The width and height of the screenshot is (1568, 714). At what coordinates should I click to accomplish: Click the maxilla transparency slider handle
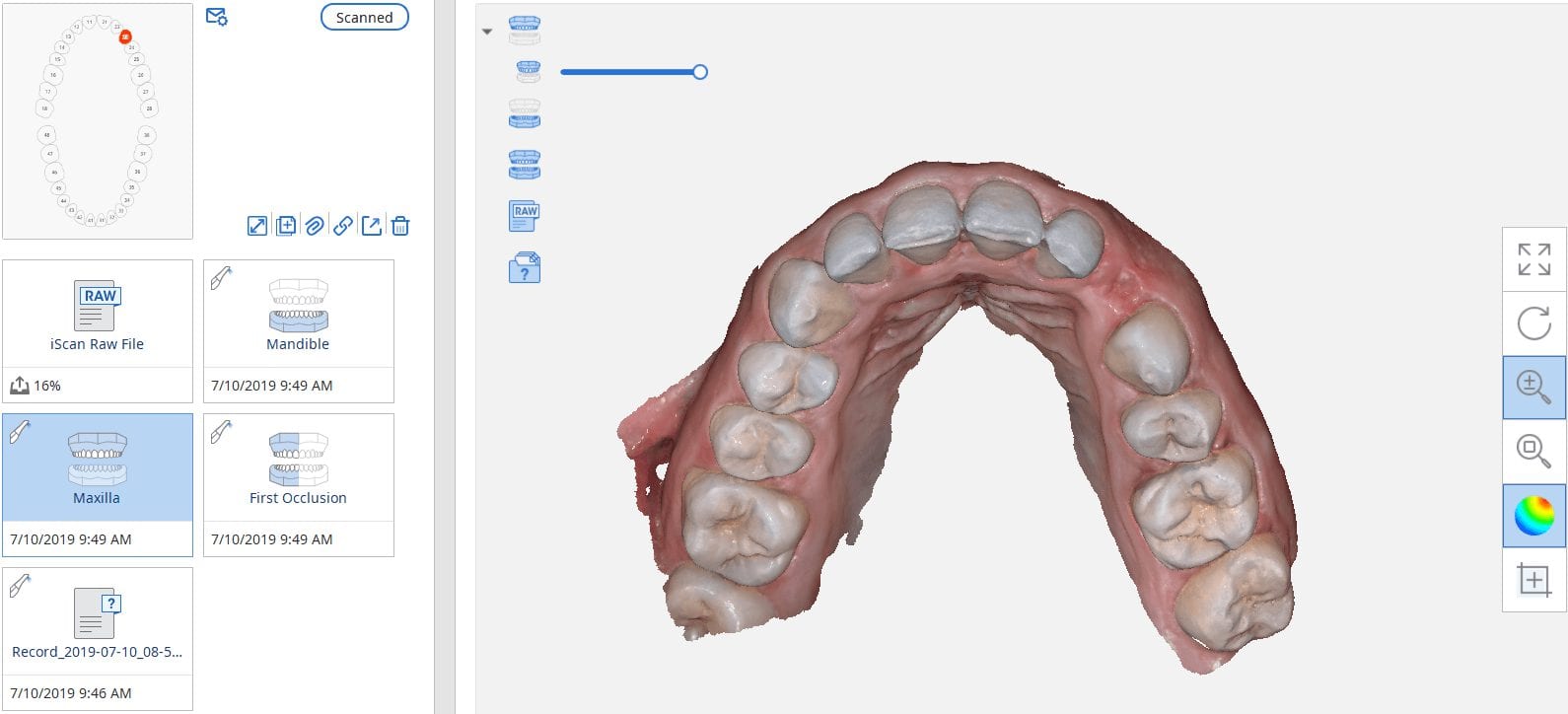click(700, 72)
